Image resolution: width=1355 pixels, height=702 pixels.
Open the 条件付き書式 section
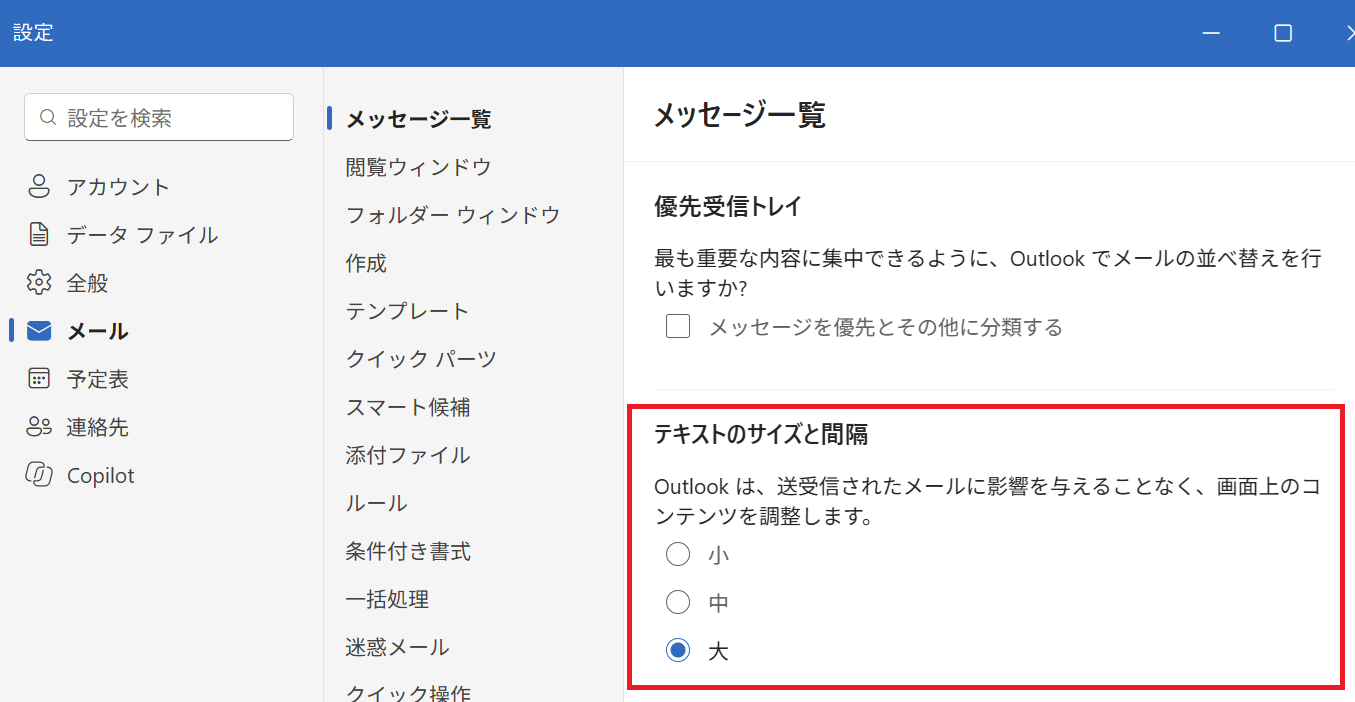pos(408,551)
